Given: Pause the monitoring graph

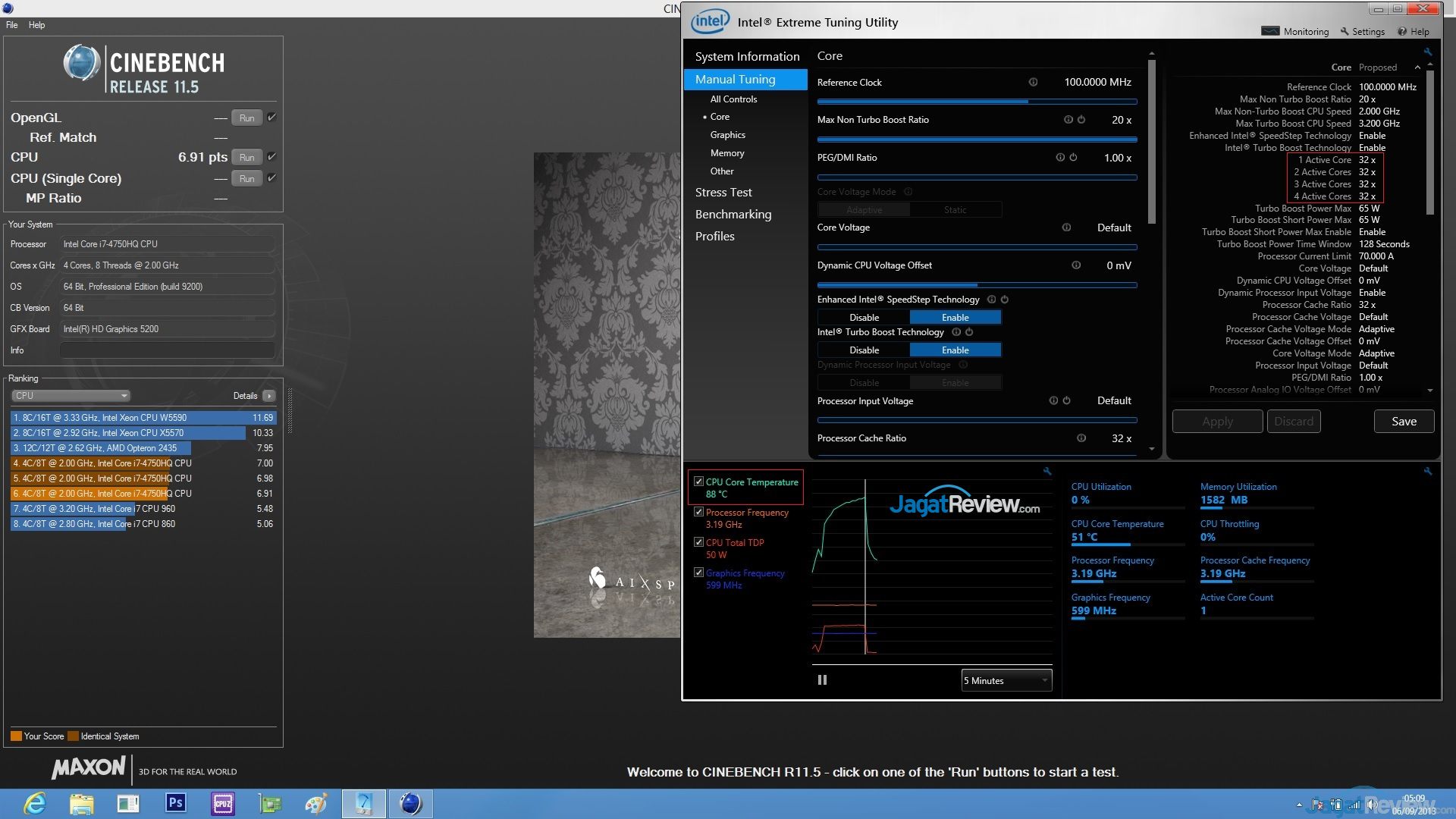Looking at the screenshot, I should point(822,680).
